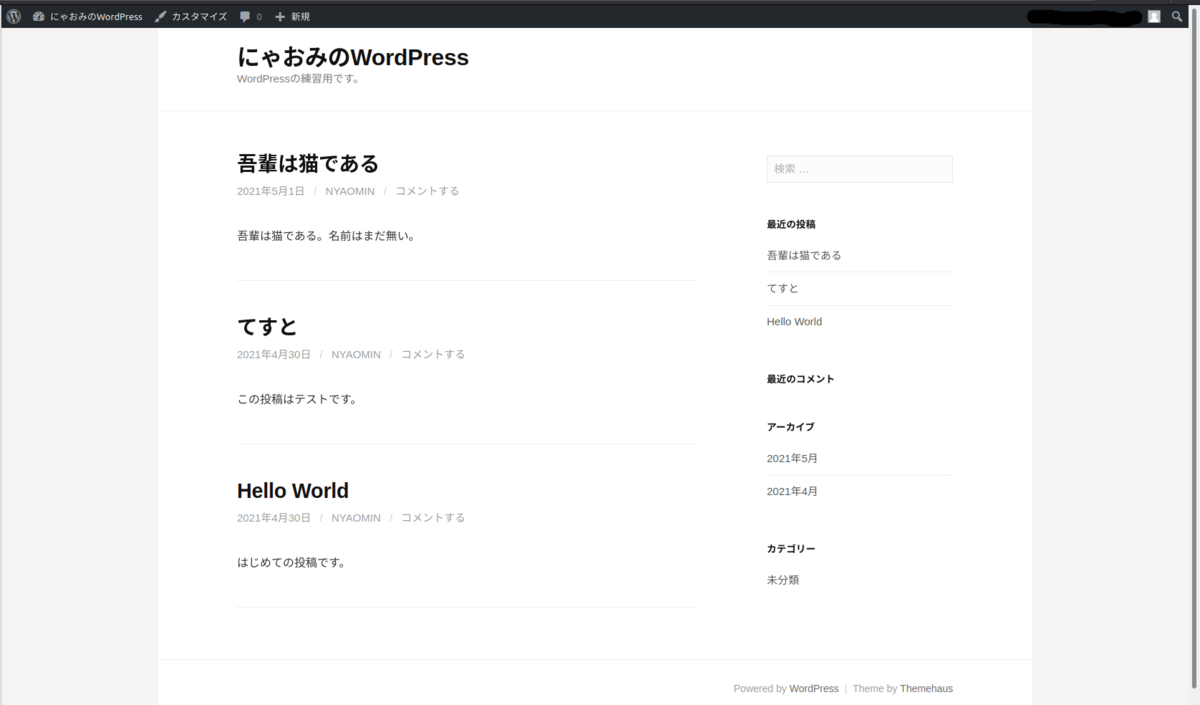Click コメントする under Hello World
This screenshot has height=705, width=1200.
[433, 518]
